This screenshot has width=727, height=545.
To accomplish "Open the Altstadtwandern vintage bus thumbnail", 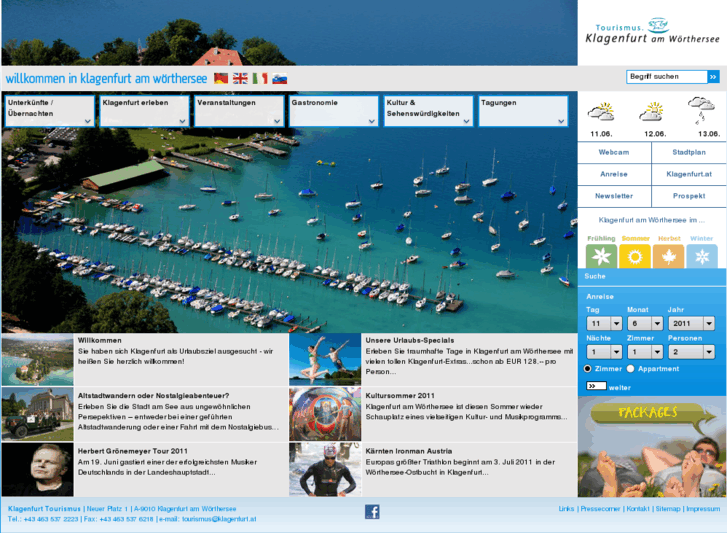I will (38, 414).
